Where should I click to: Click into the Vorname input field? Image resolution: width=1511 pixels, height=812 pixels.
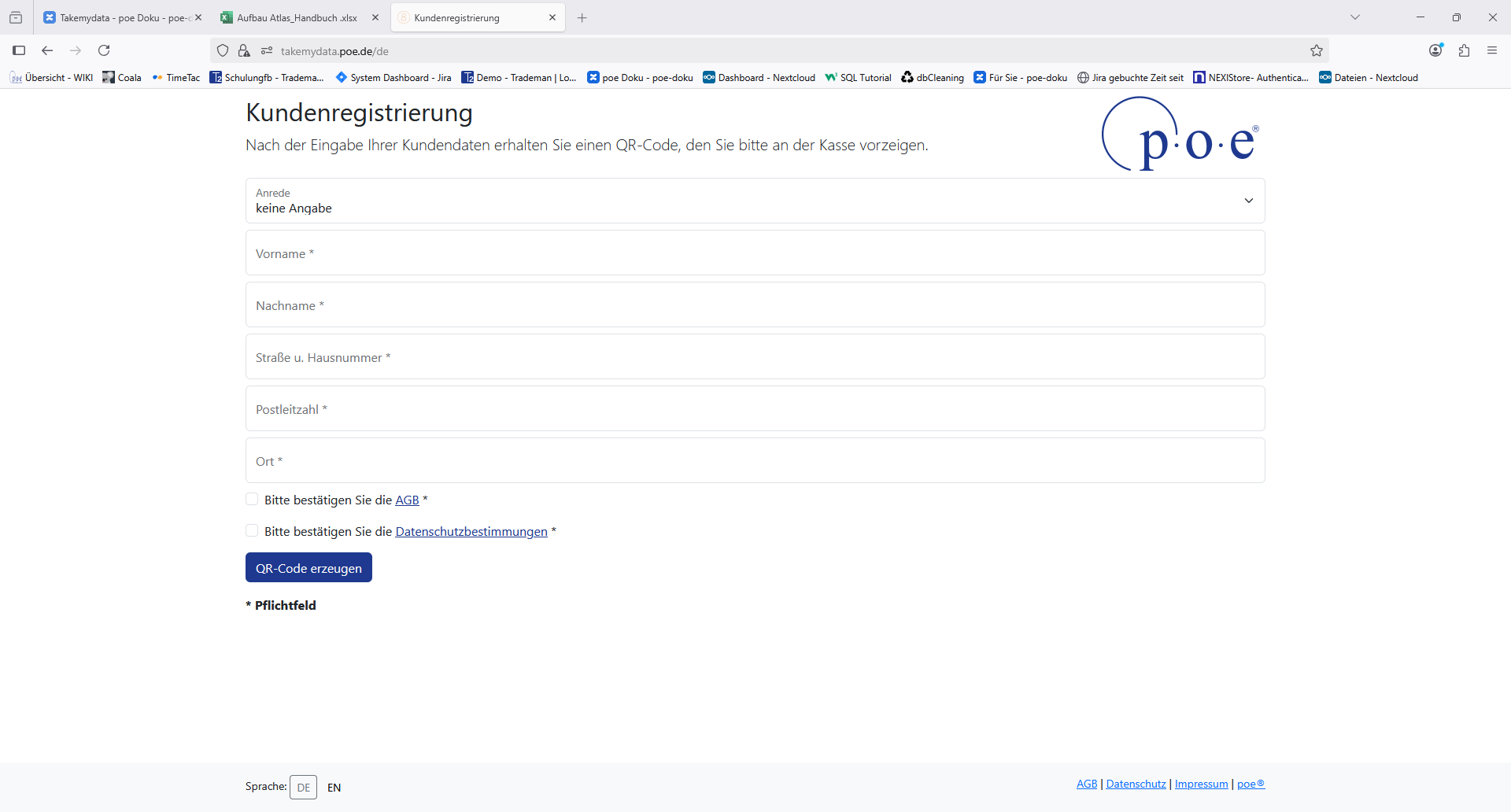pos(755,253)
